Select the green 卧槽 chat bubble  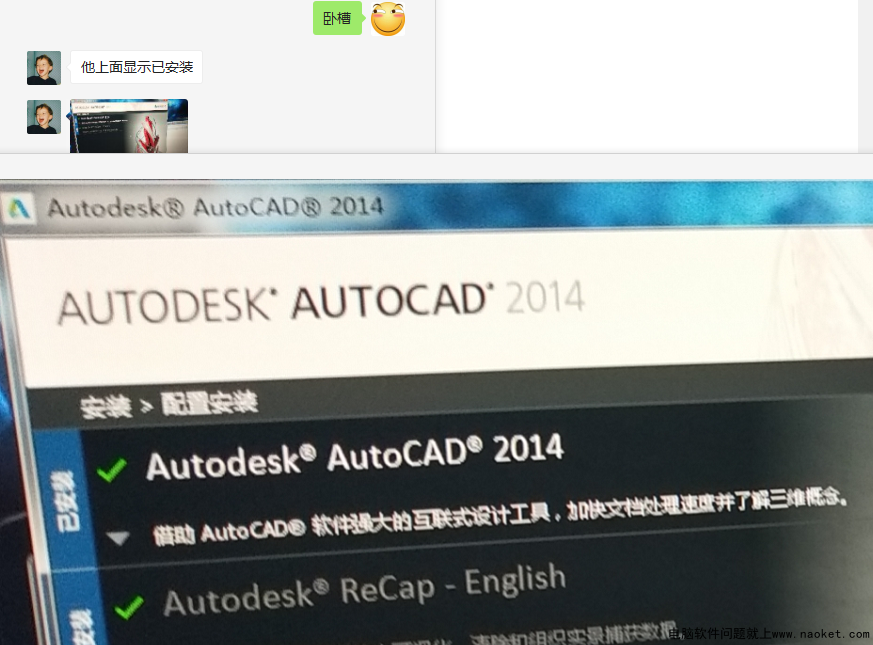coord(337,18)
